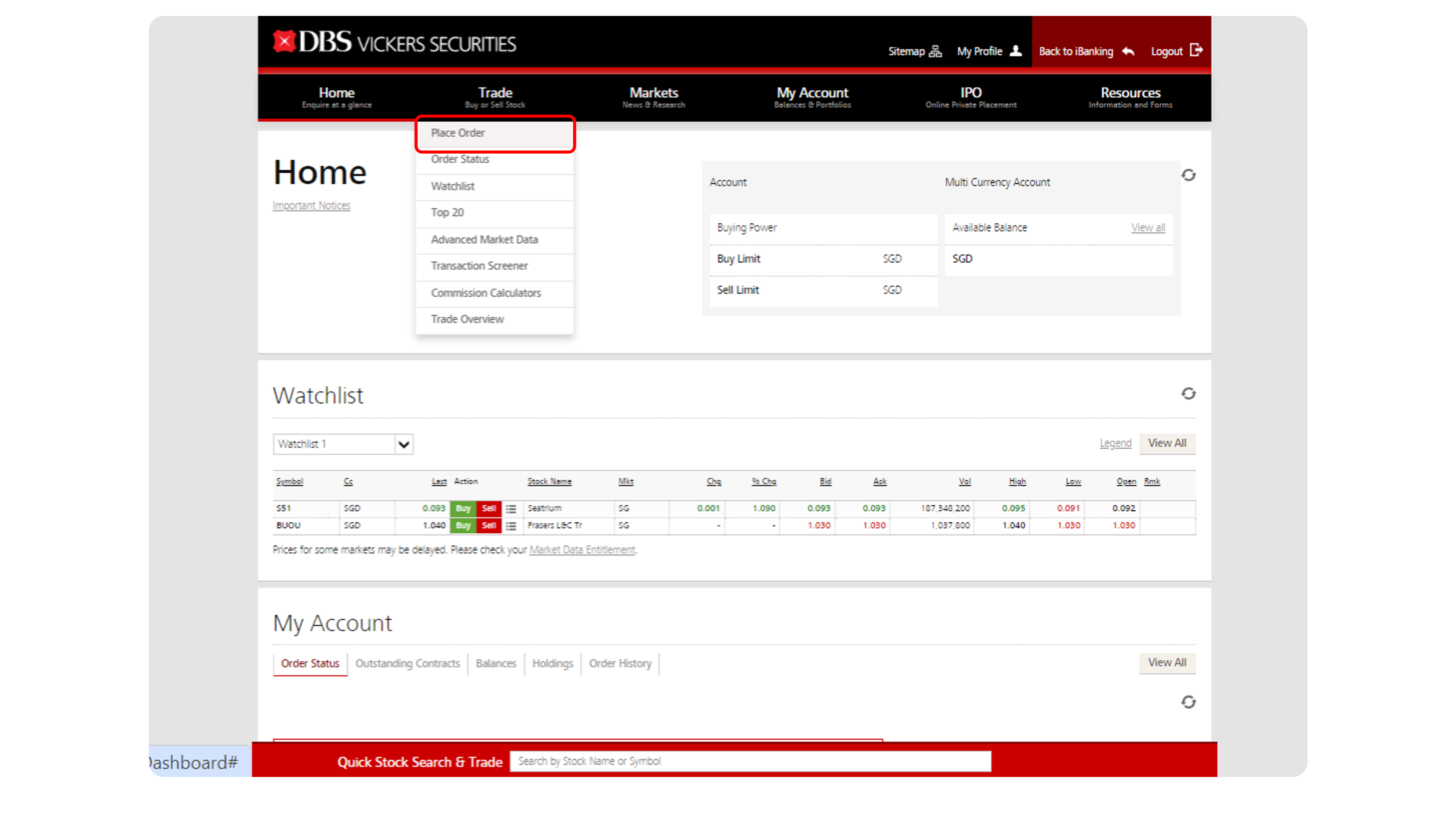Sort watchlist by Mkt column

click(626, 482)
